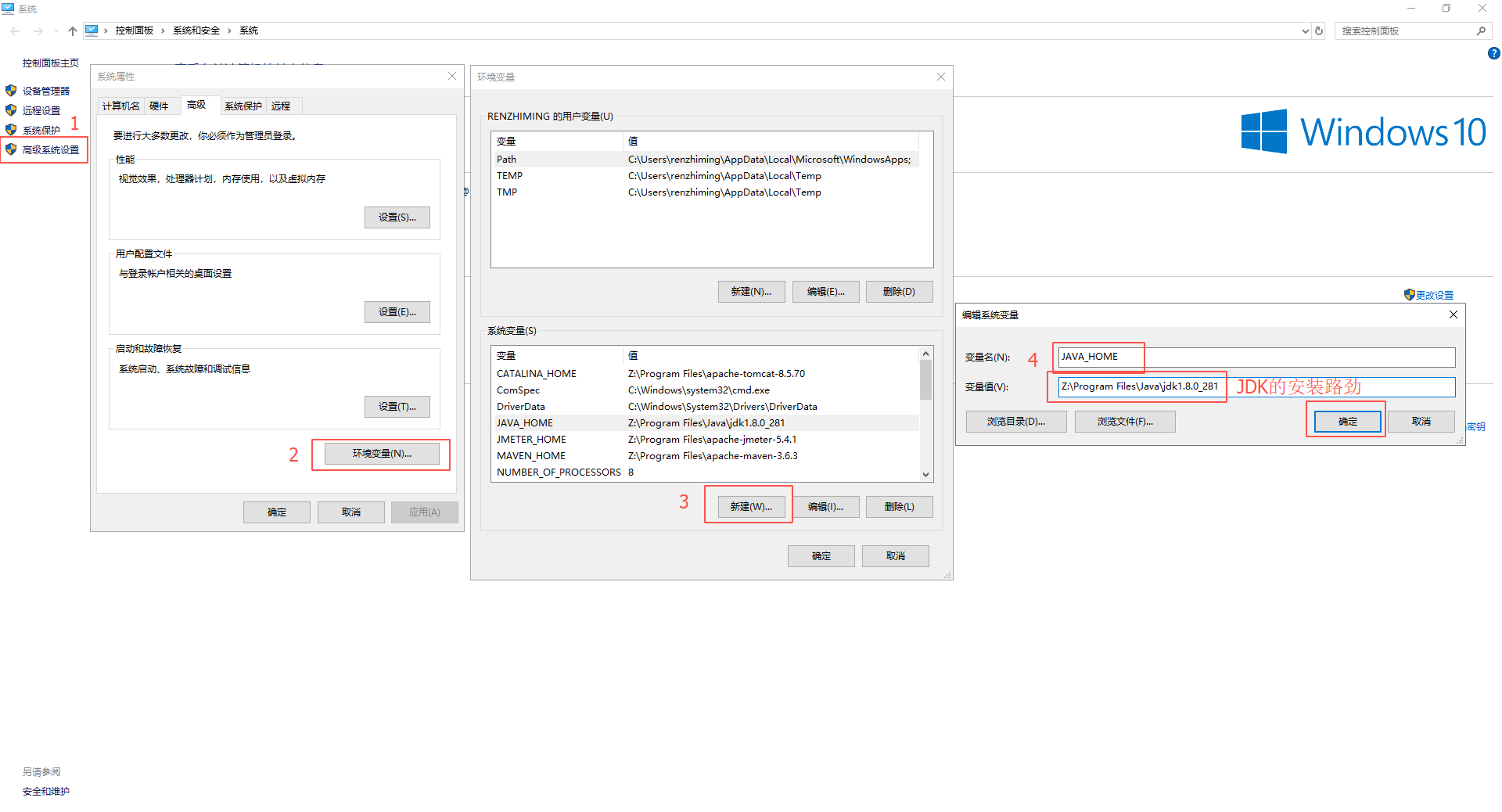This screenshot has width=1502, height=812.
Task: Click the computer icon in the address bar
Action: [92, 31]
